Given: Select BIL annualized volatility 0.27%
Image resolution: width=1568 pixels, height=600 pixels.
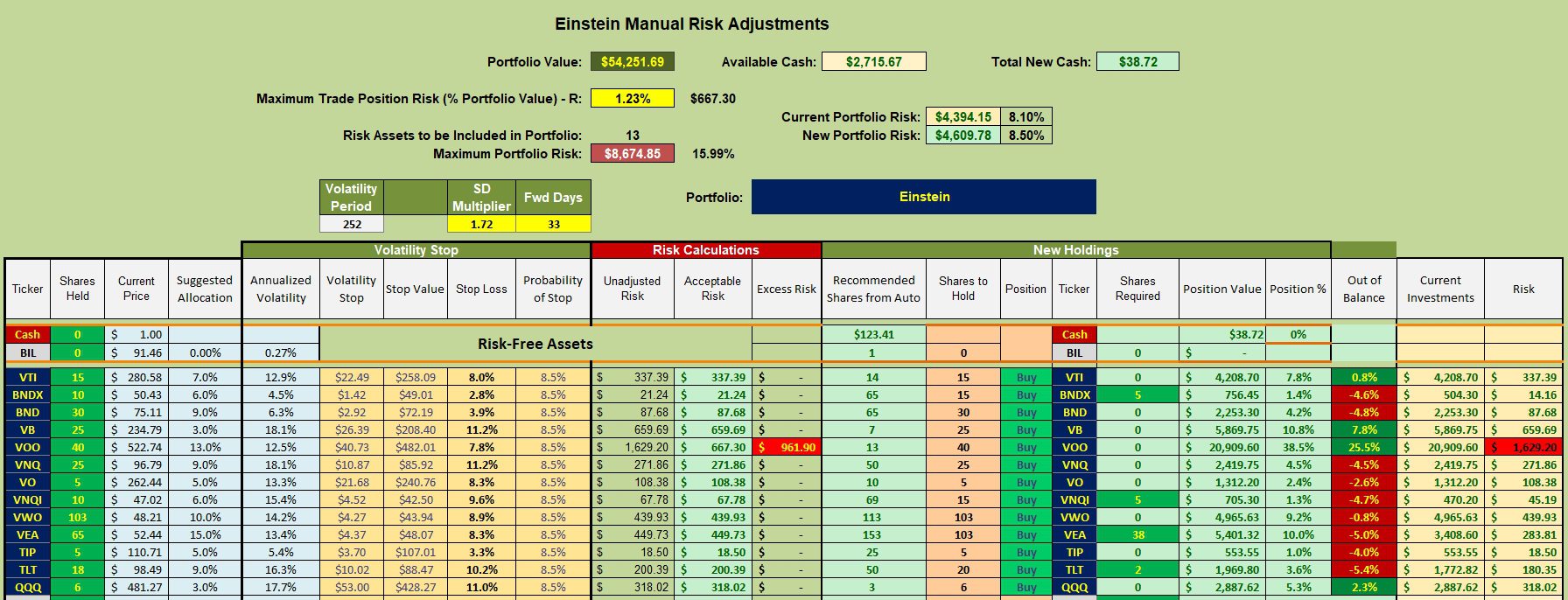Looking at the screenshot, I should pyautogui.click(x=281, y=352).
